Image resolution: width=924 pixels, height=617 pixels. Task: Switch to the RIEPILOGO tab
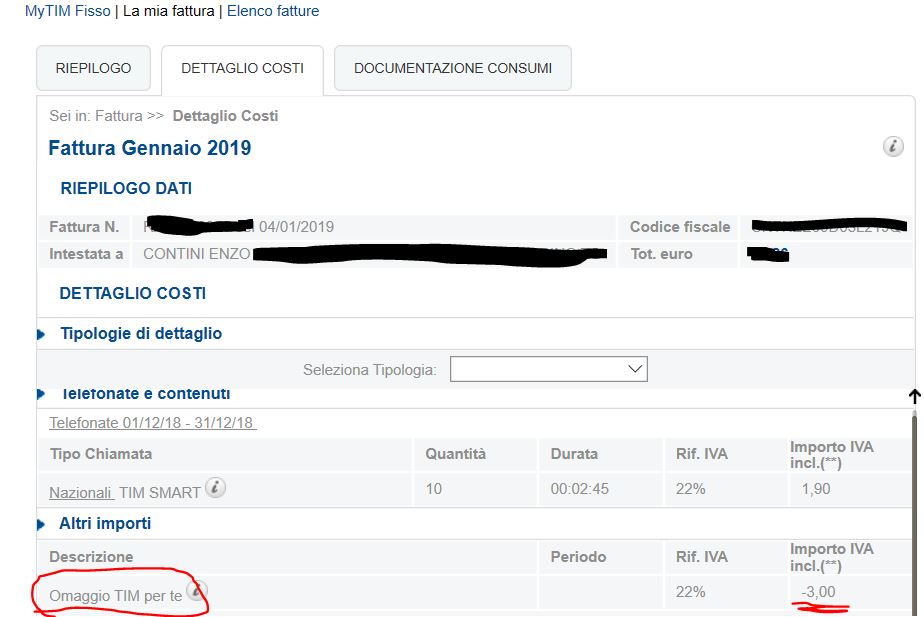(93, 68)
